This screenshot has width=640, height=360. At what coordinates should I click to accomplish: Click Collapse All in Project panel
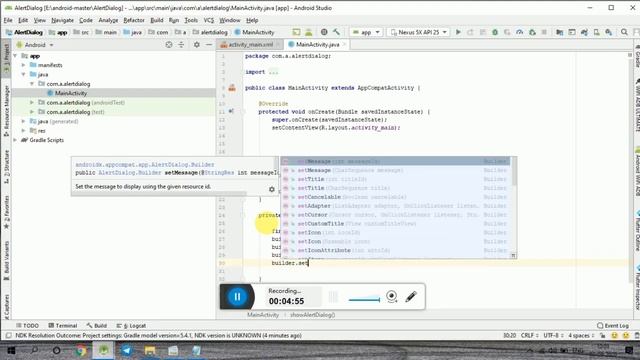181,44
